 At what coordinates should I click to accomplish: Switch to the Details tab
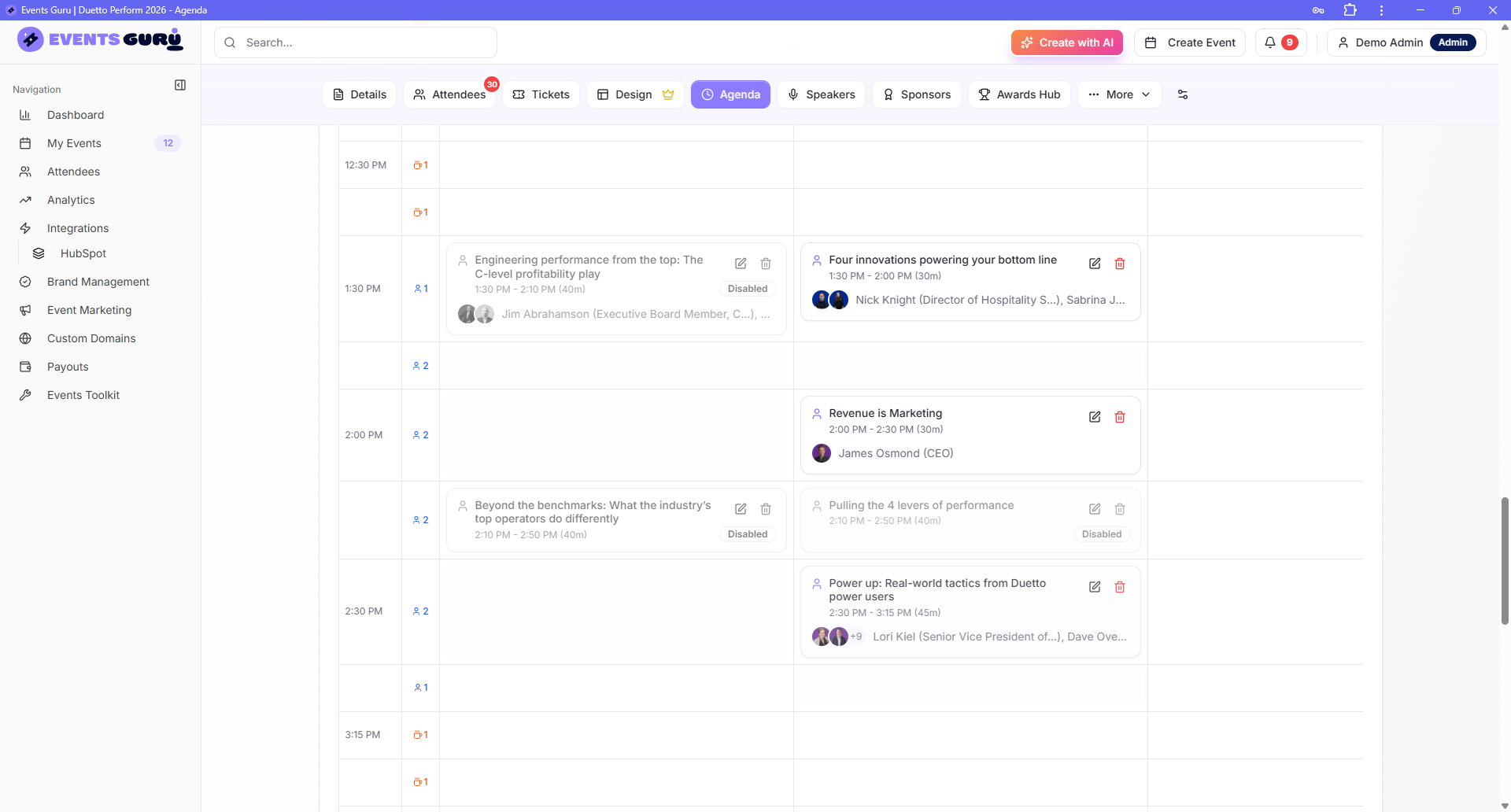point(359,94)
